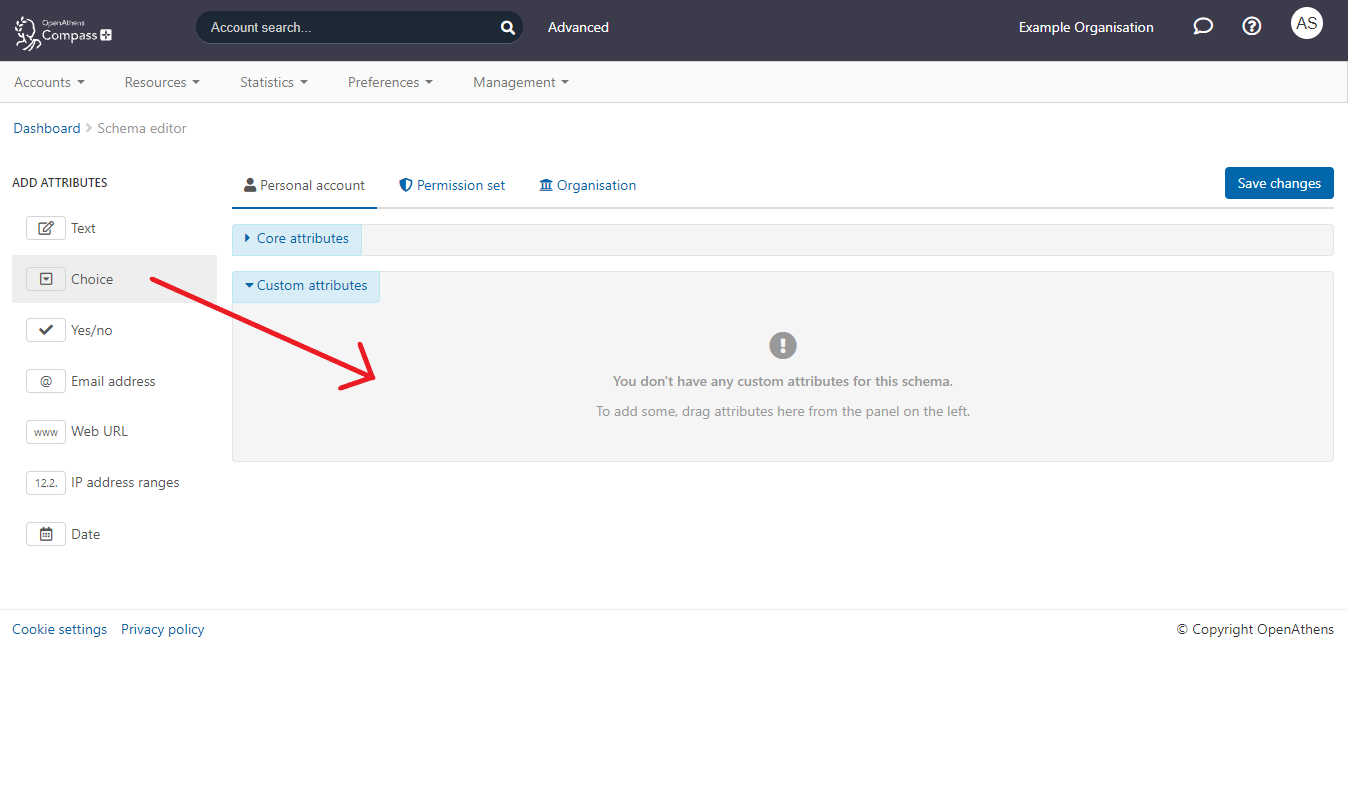Switch to the Permission set tab
The width and height of the screenshot is (1348, 801).
pos(452,185)
